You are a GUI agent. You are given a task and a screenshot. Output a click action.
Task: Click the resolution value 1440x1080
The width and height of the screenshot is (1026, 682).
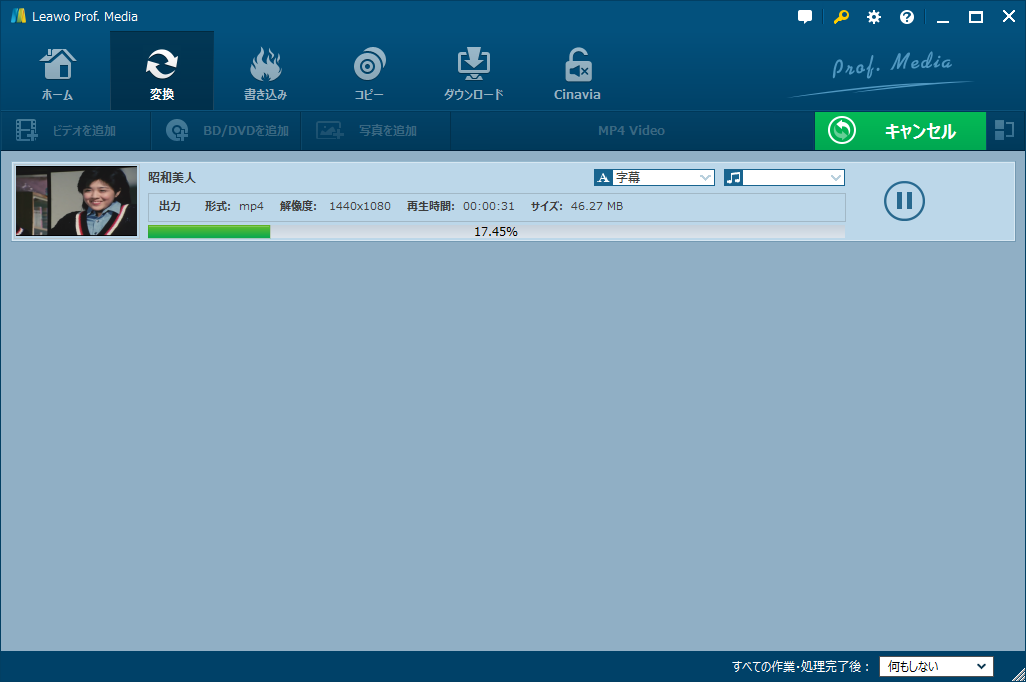pyautogui.click(x=360, y=206)
